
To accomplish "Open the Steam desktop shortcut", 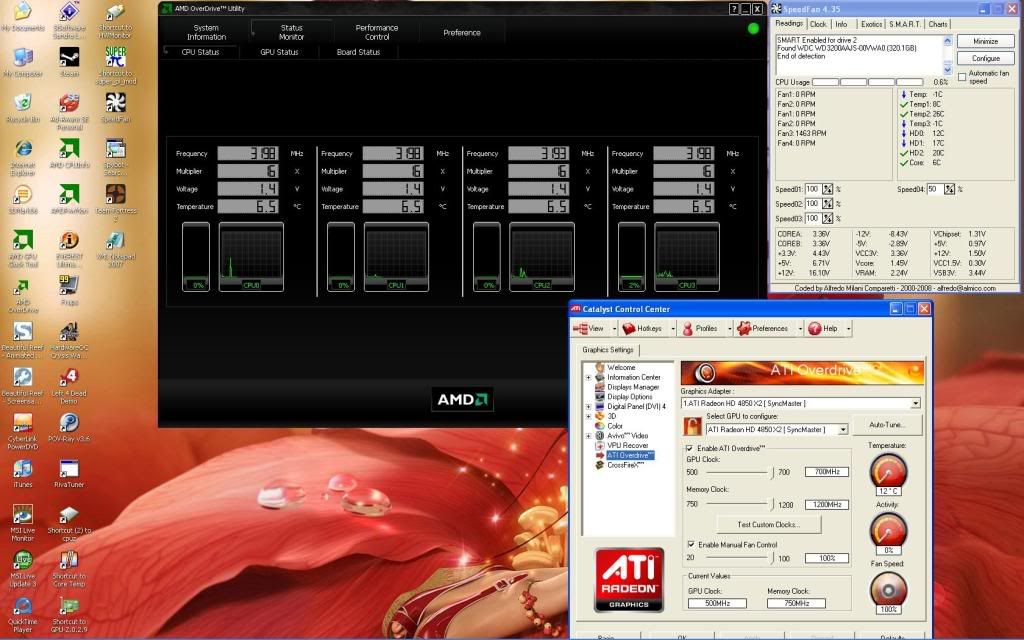I will tap(69, 60).
